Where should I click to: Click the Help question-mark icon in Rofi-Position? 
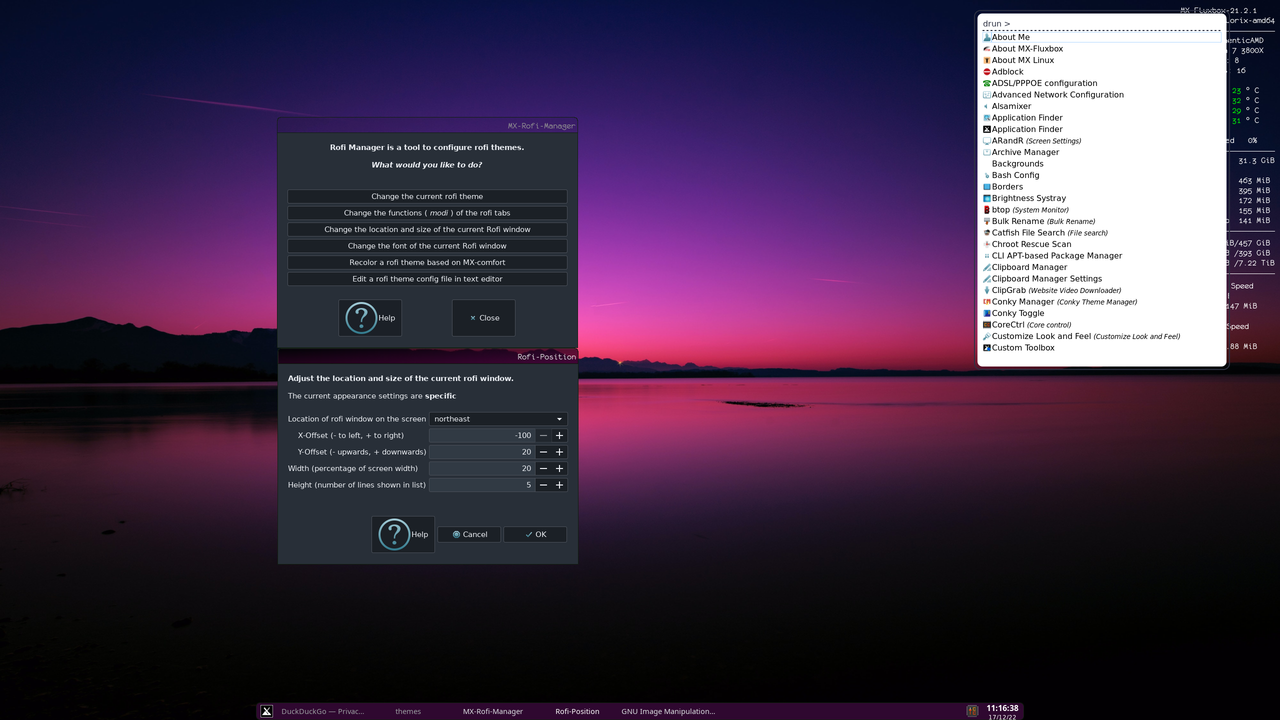click(x=393, y=534)
